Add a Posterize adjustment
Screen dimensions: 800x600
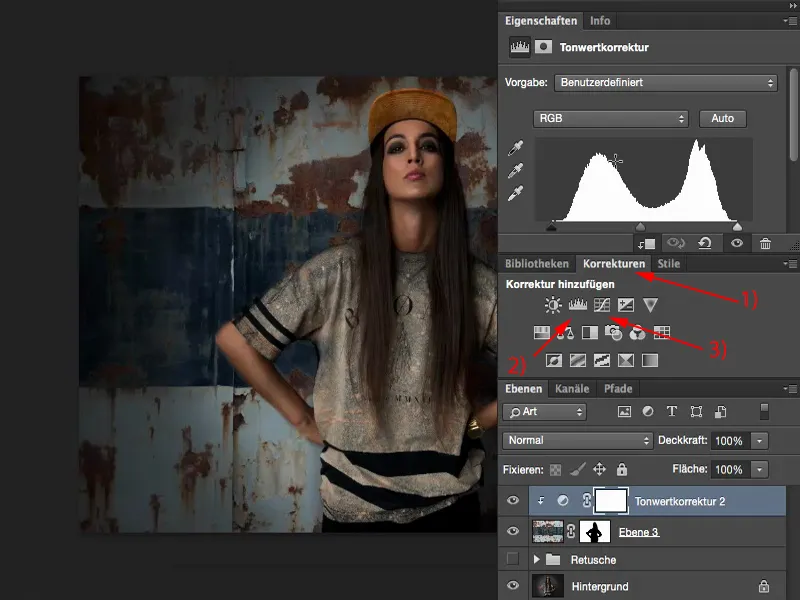tap(578, 361)
